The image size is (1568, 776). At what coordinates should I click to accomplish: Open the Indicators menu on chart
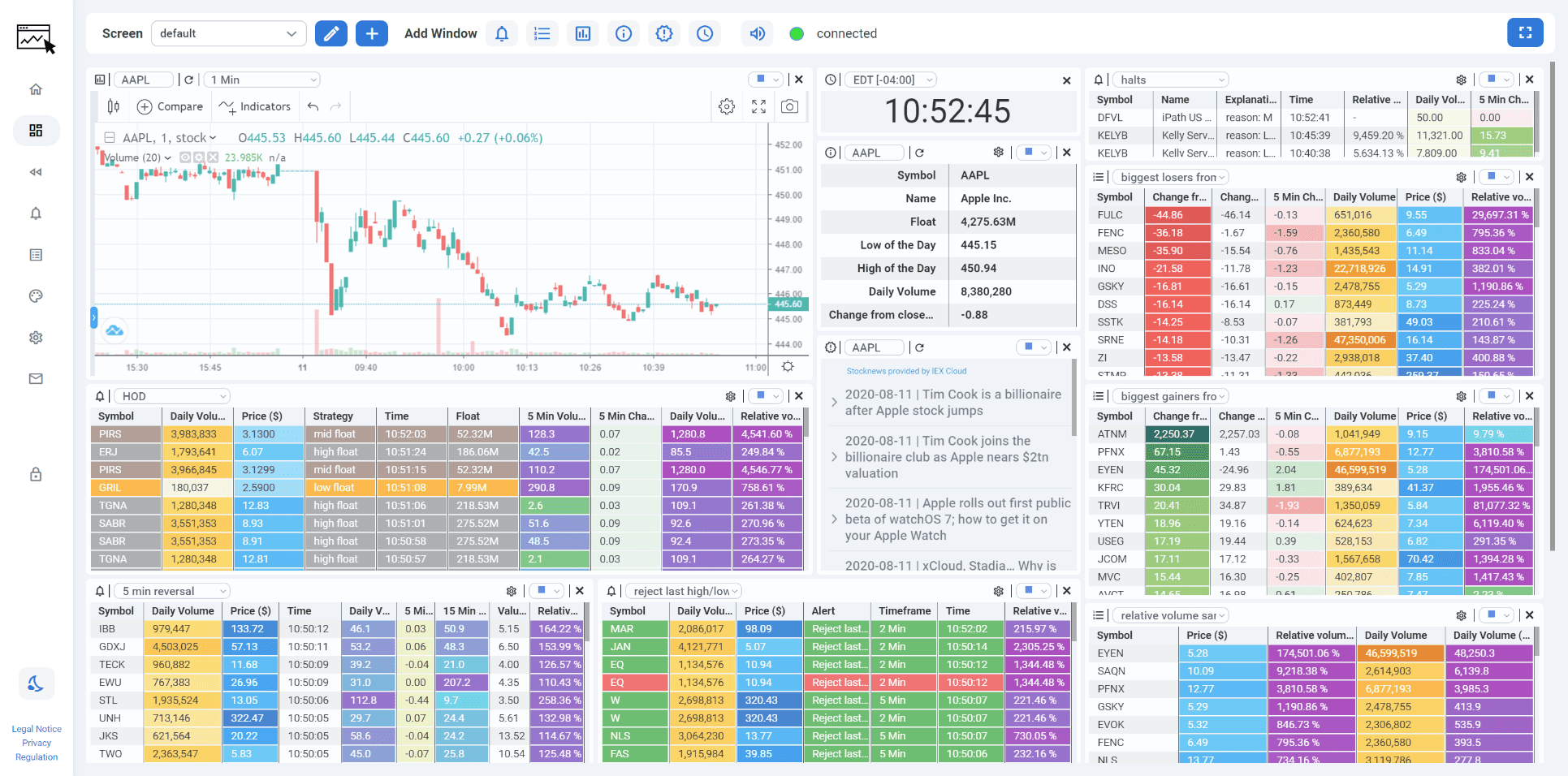click(x=255, y=106)
